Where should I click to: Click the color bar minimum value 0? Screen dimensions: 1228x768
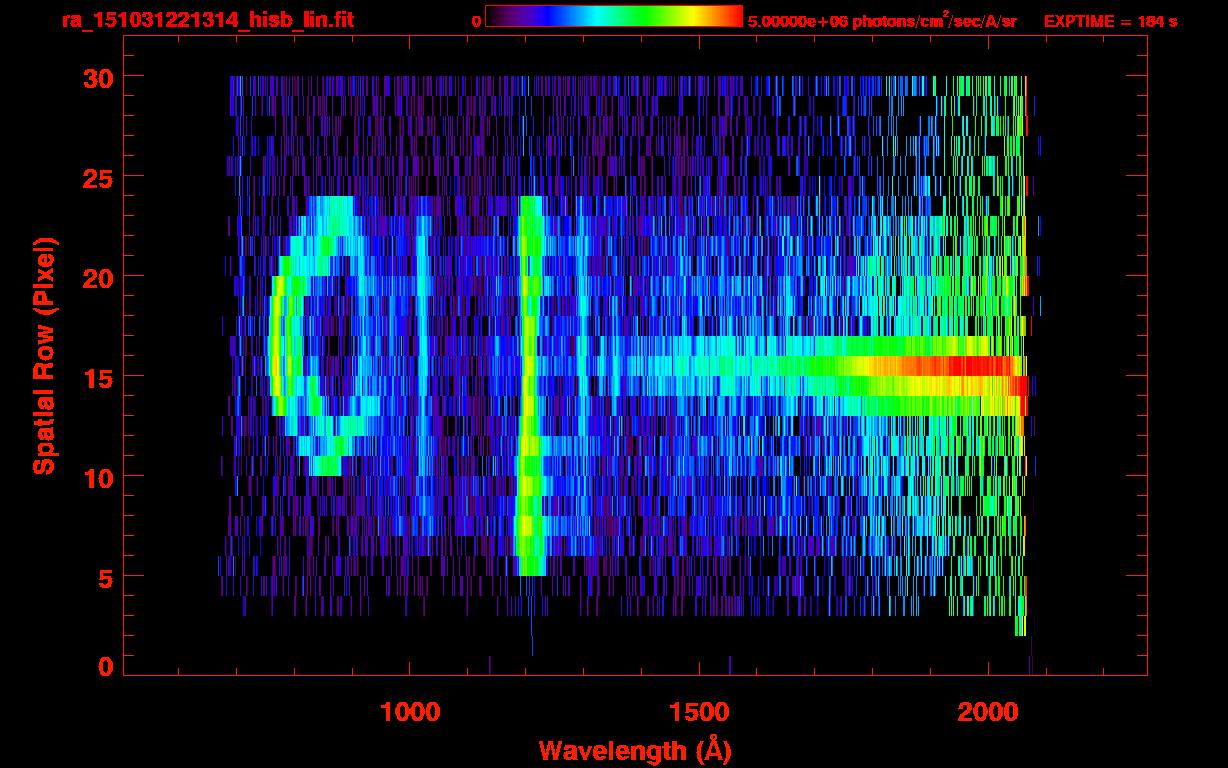pyautogui.click(x=476, y=21)
